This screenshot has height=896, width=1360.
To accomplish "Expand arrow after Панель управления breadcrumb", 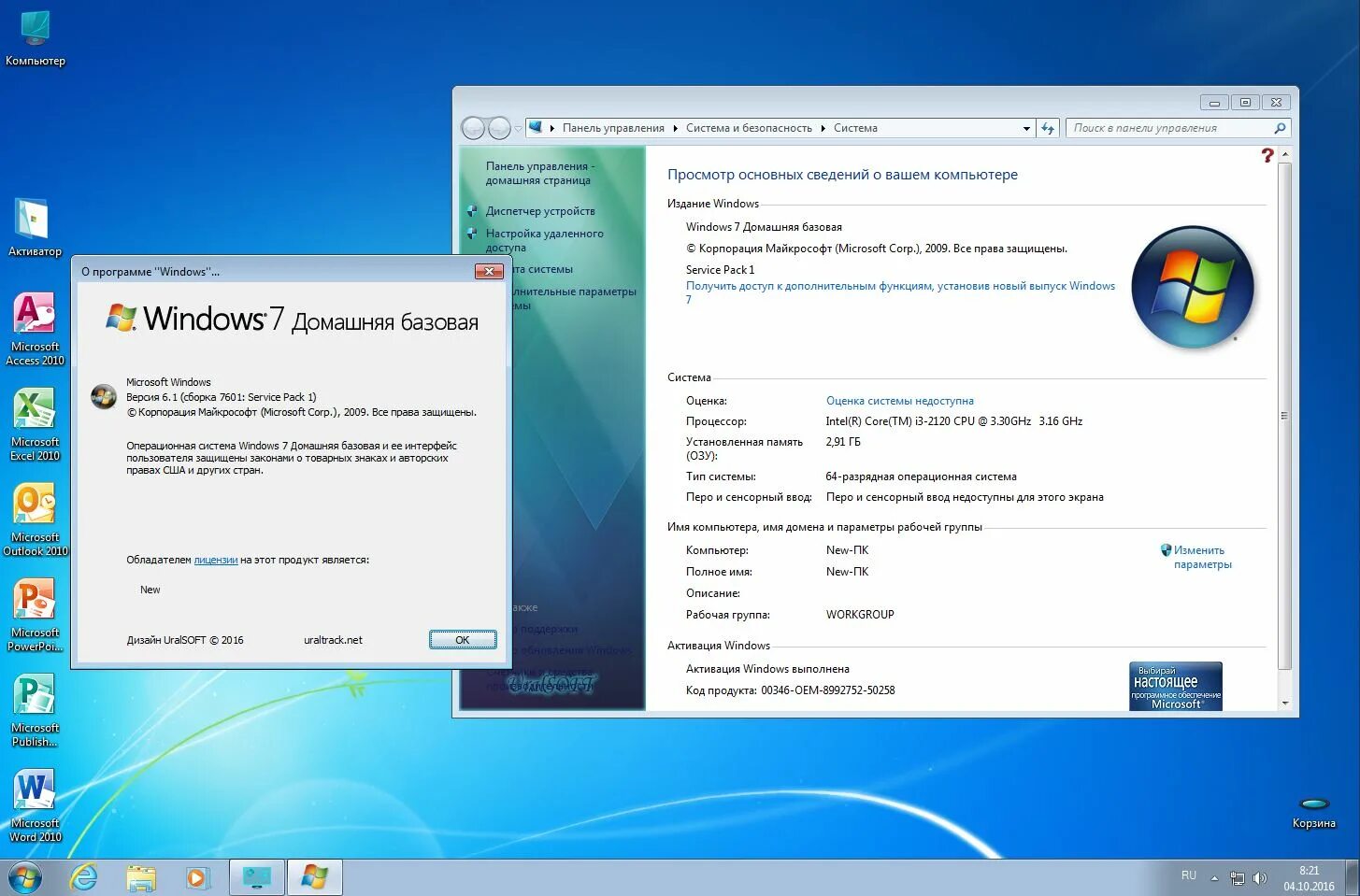I will pos(676,128).
